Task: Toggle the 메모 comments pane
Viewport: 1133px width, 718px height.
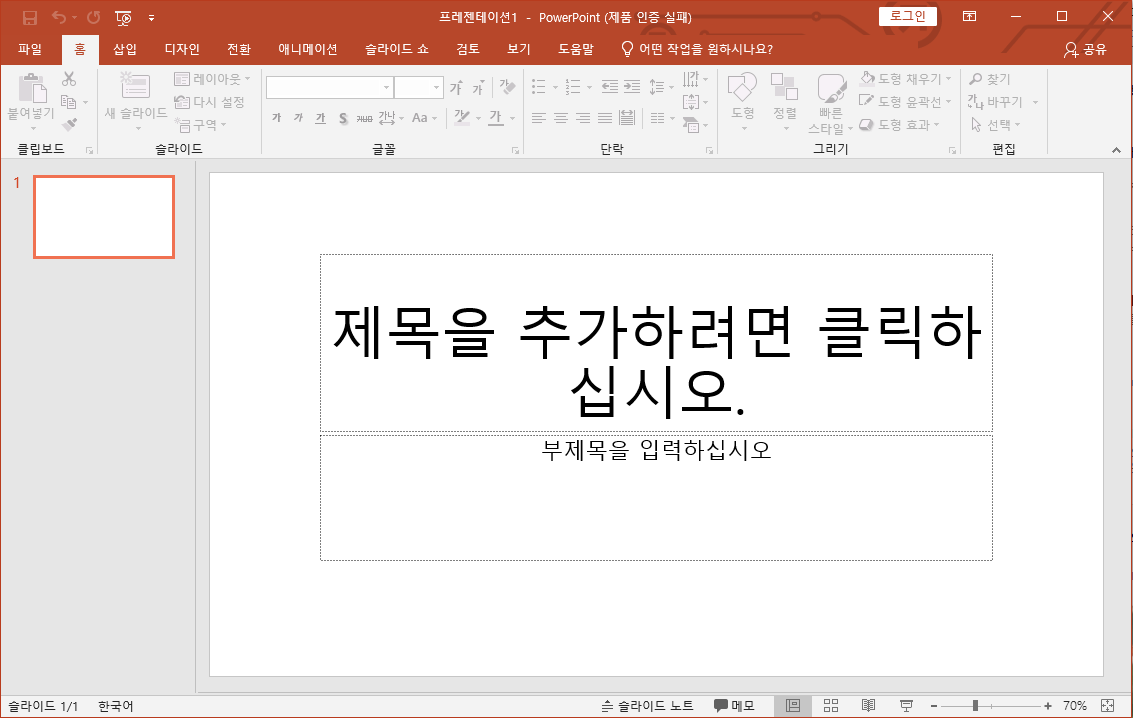Action: (x=734, y=706)
